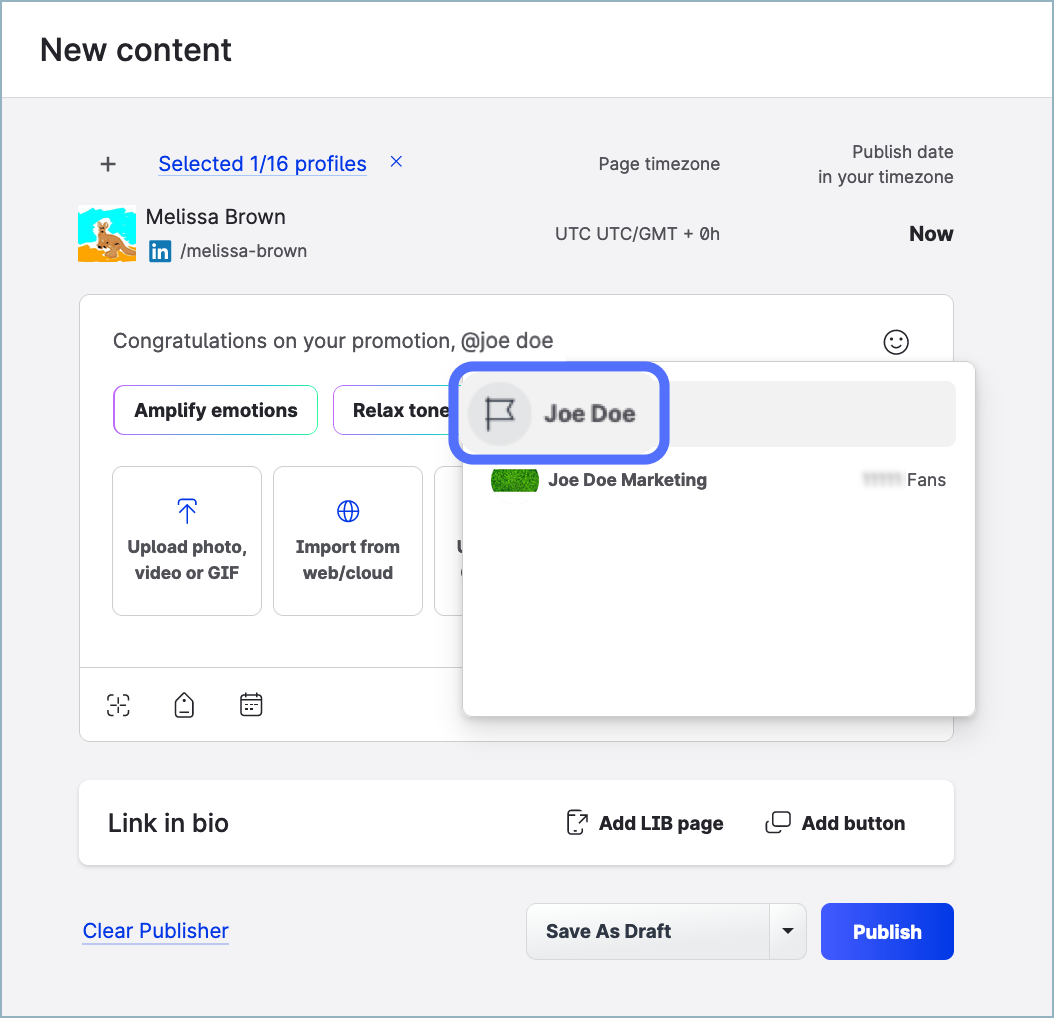Click Melissa Brown's profile avatar

tap(107, 234)
